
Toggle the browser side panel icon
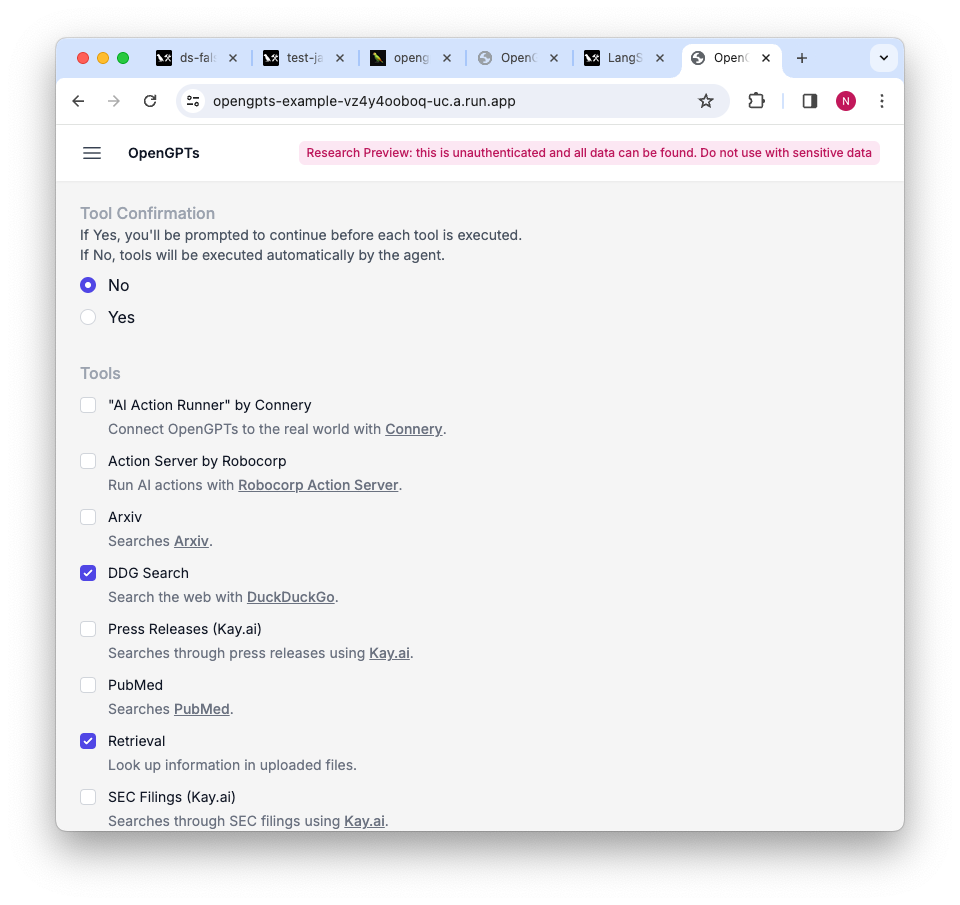pos(810,101)
